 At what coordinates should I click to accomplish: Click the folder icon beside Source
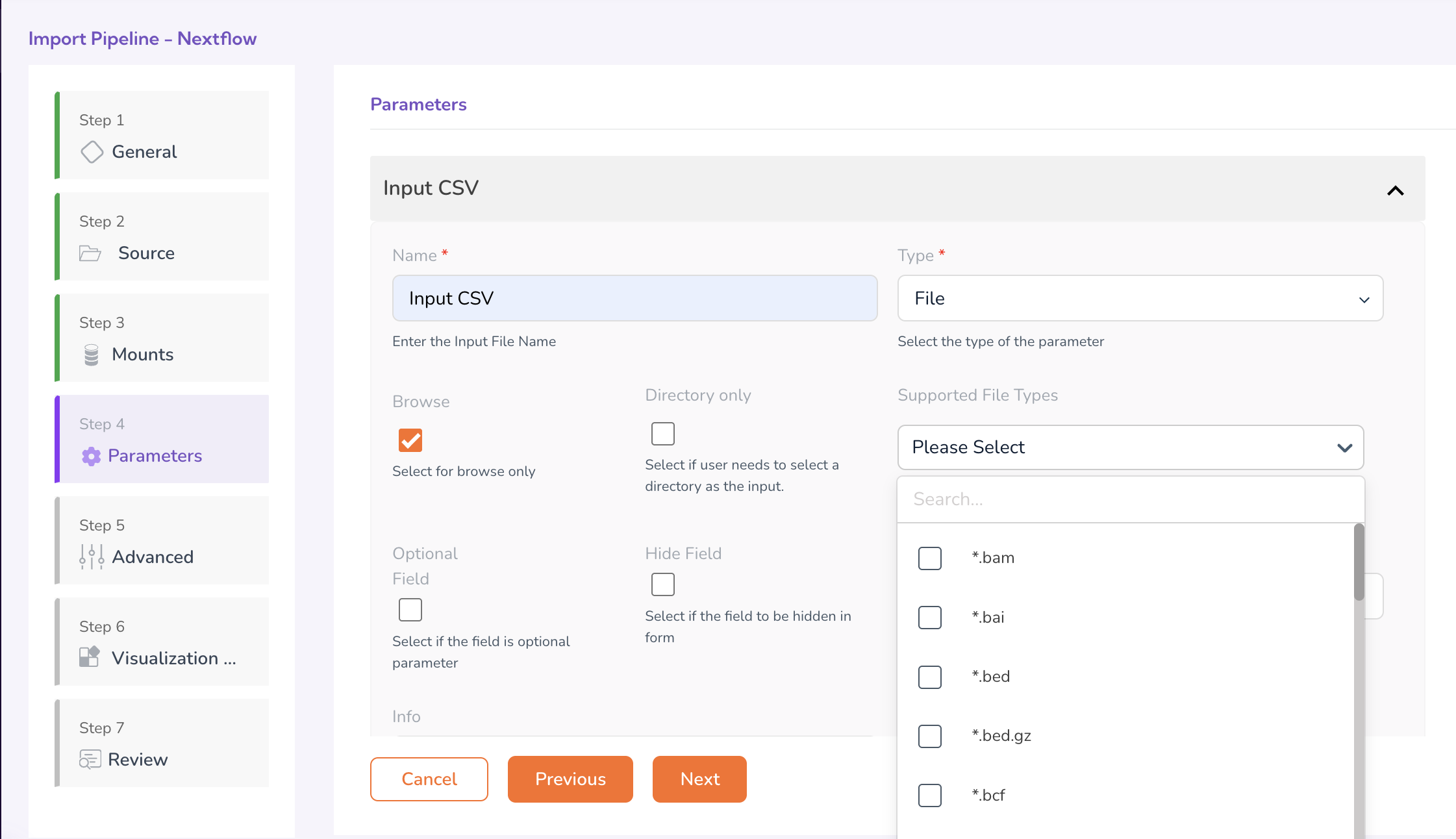click(90, 253)
